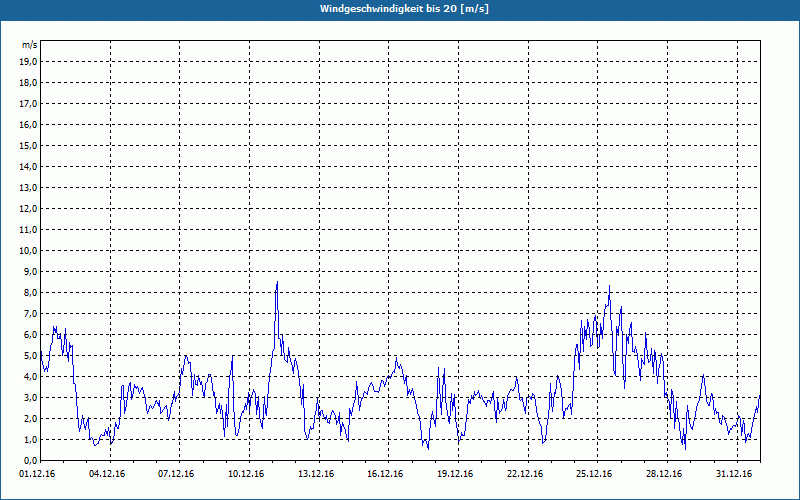Click the 0,0 y-axis label

click(x=30, y=460)
